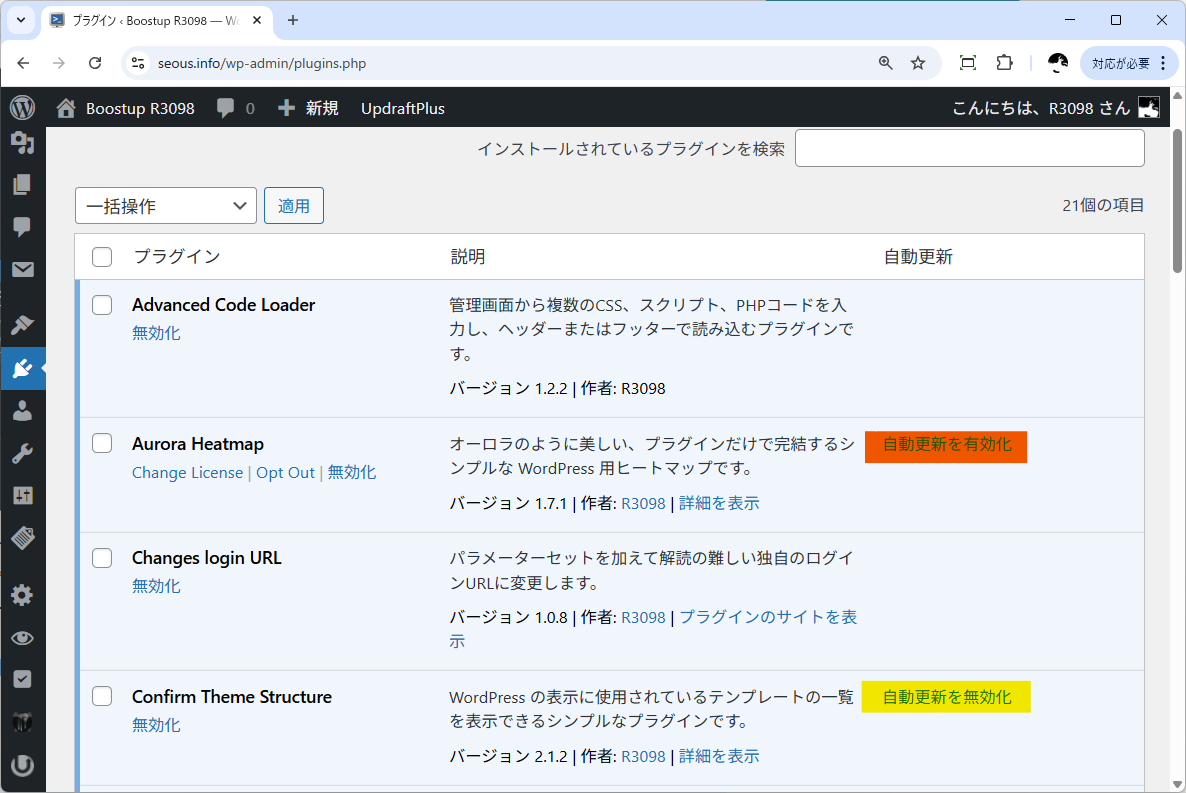Image resolution: width=1186 pixels, height=793 pixels.
Task: Deactivate the Changes login URL plugin
Action: 156,586
